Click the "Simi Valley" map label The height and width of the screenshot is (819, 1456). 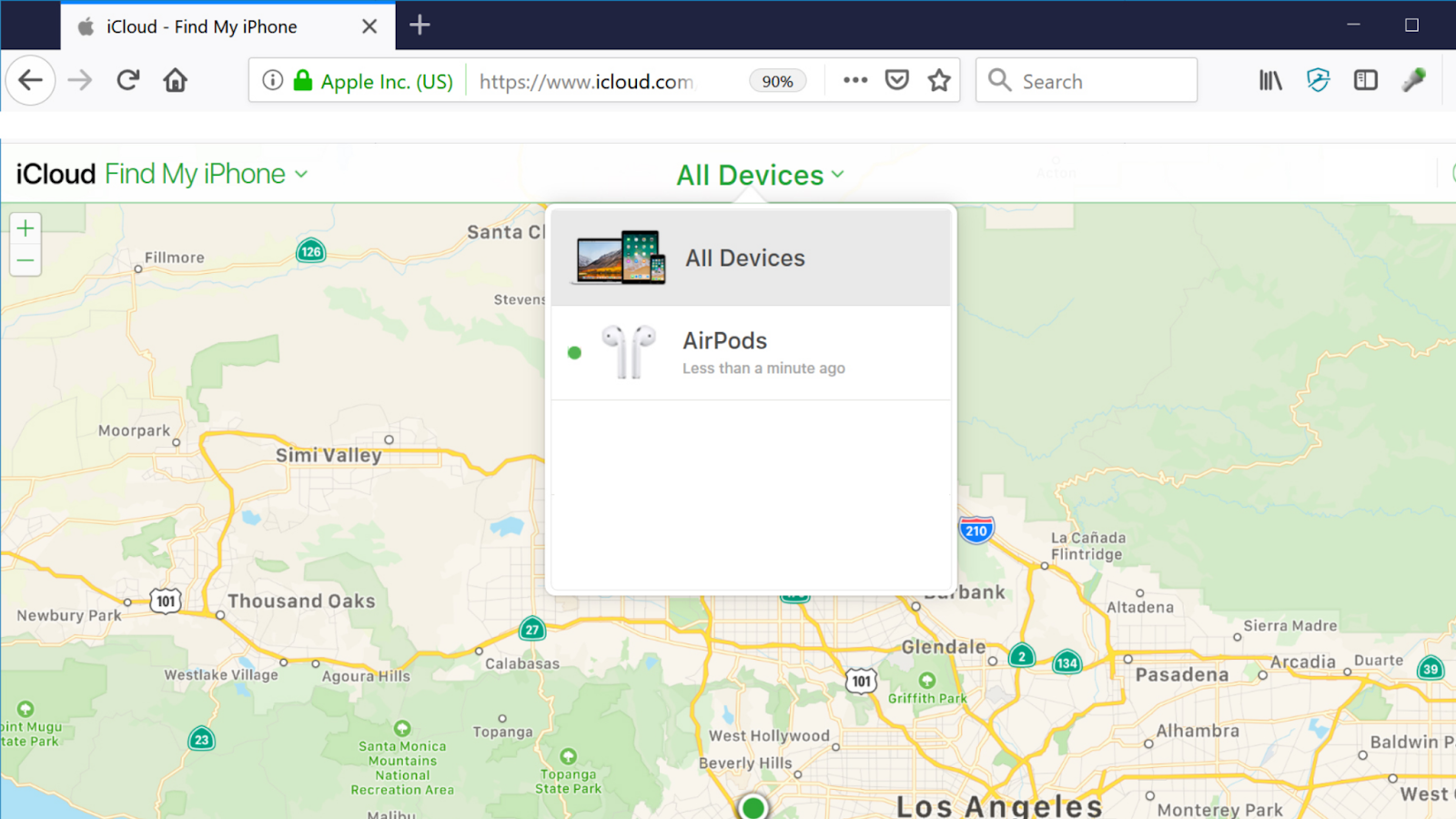pyautogui.click(x=329, y=455)
